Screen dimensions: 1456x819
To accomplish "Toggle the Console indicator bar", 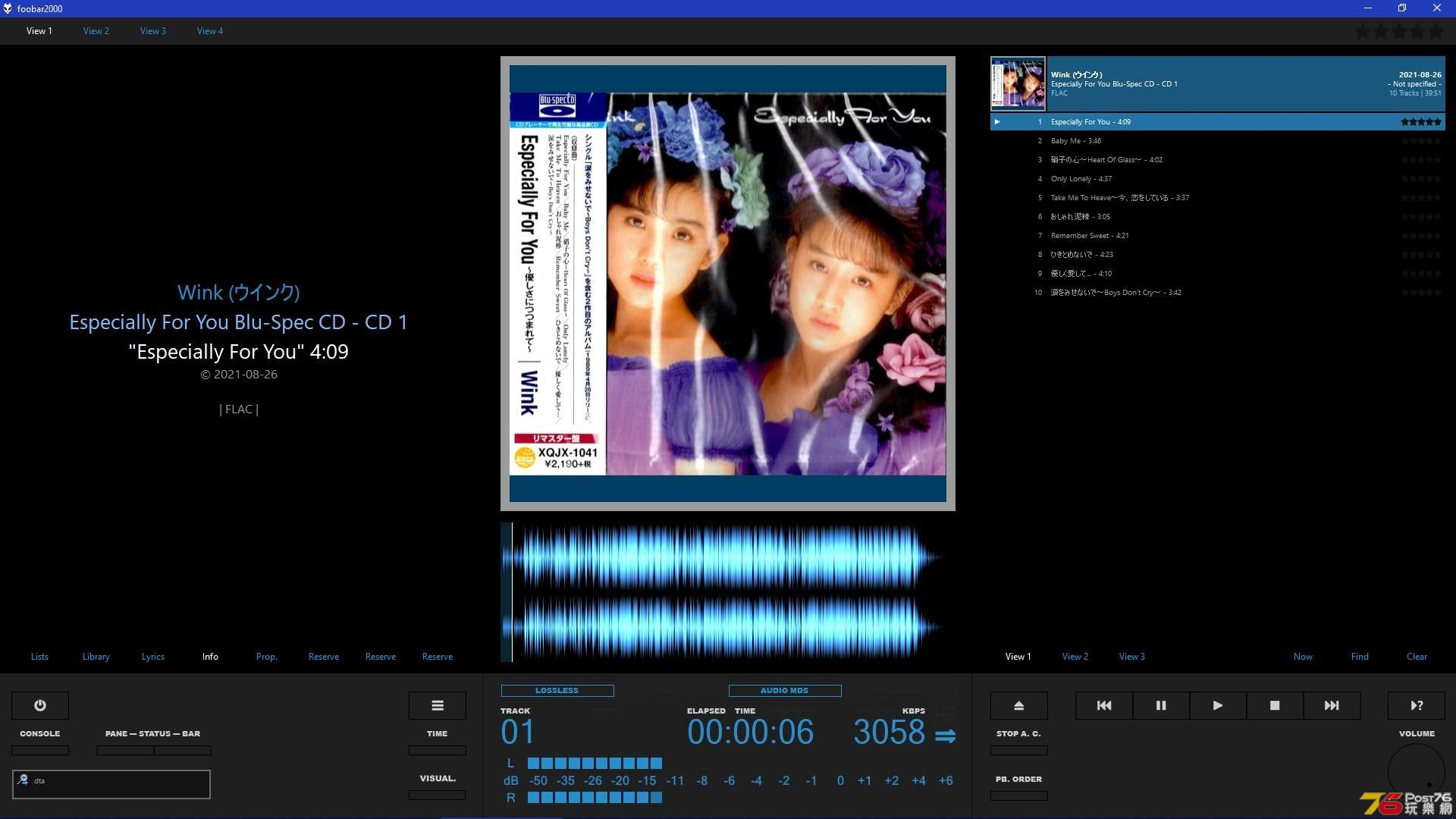I will pyautogui.click(x=40, y=750).
